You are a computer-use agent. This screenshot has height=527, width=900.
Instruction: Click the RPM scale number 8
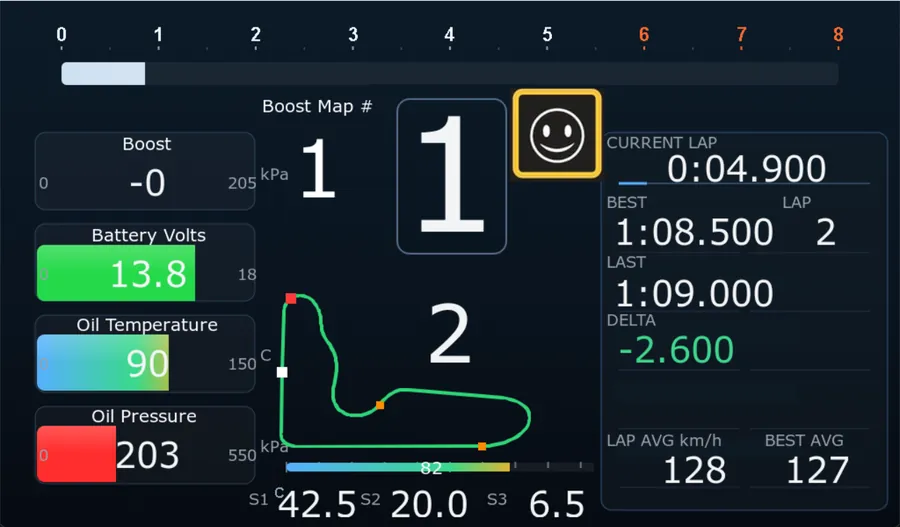coord(839,34)
